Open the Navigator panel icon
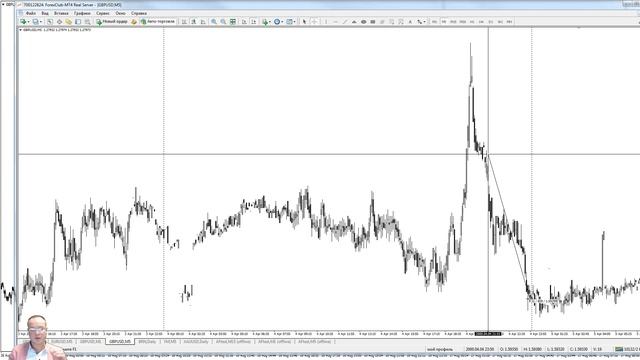Screen dimensions: 640x360 69,22
